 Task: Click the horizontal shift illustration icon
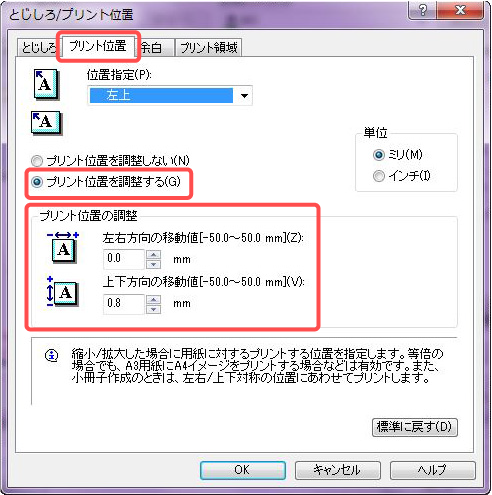tap(63, 247)
